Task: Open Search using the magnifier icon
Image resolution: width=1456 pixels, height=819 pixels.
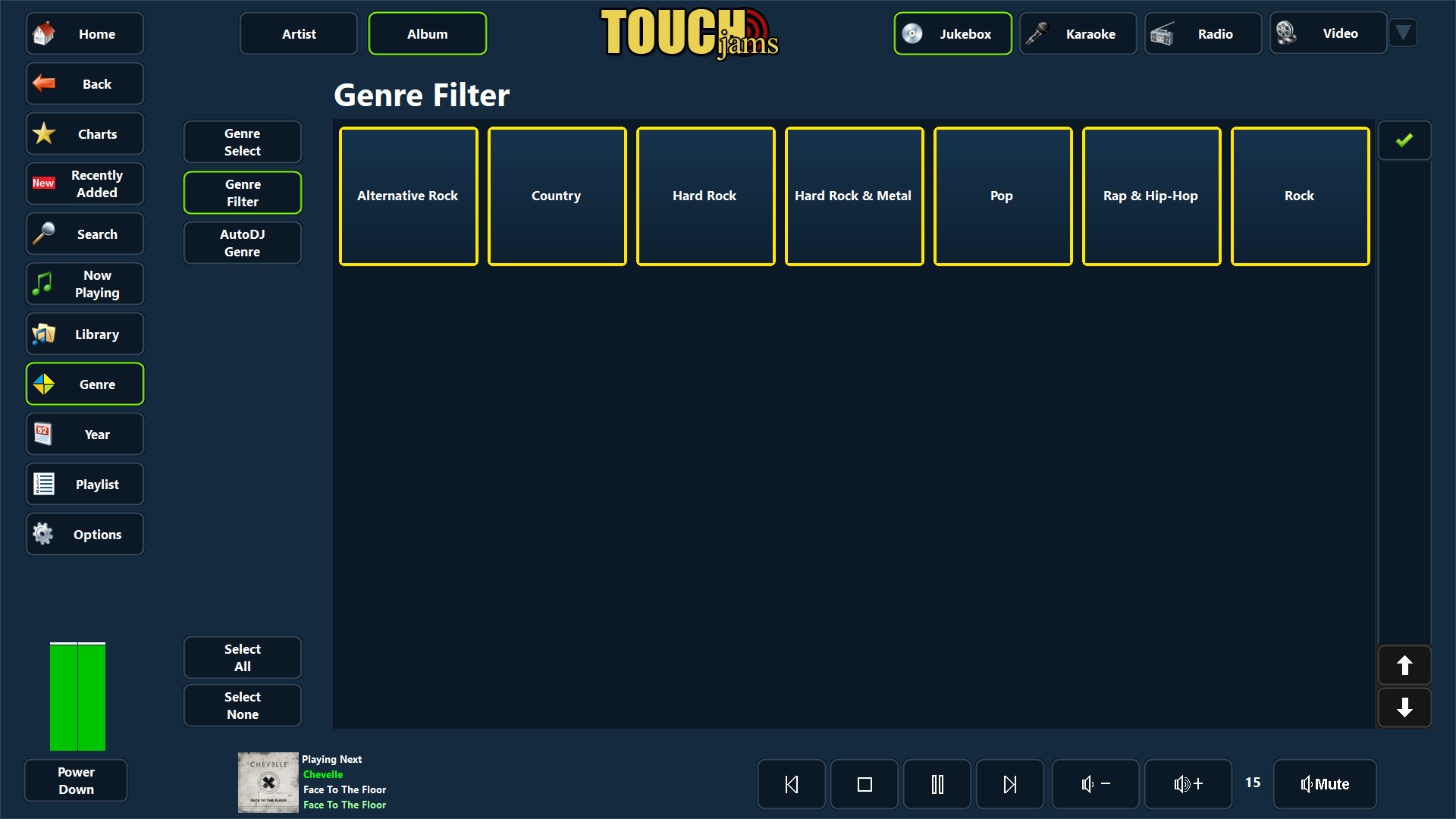Action: 43,234
